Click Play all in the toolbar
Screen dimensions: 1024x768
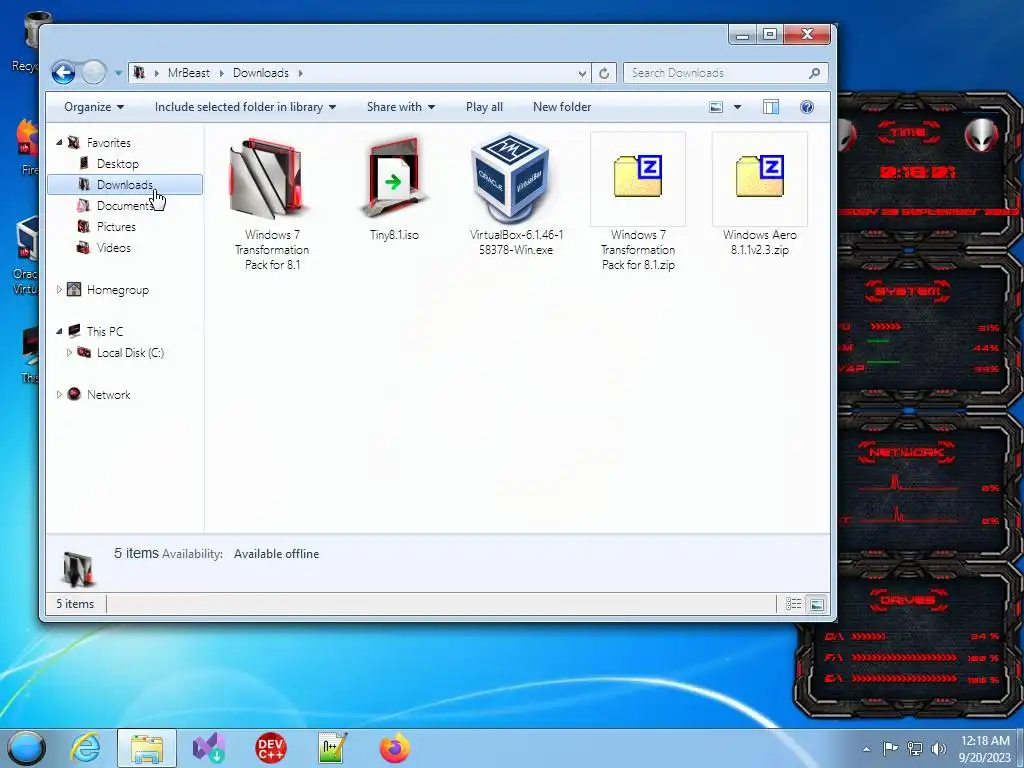(x=484, y=107)
